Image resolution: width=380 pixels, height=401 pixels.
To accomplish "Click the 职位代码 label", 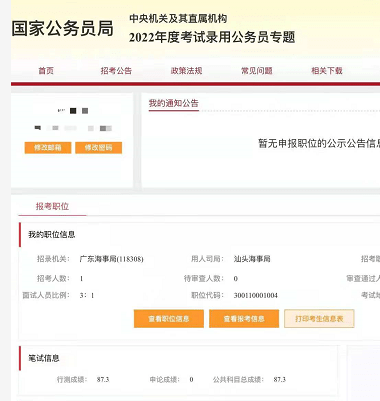I will coord(207,295).
